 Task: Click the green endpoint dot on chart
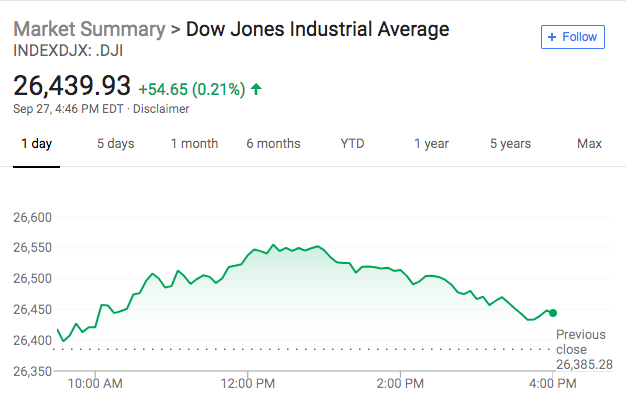point(553,313)
